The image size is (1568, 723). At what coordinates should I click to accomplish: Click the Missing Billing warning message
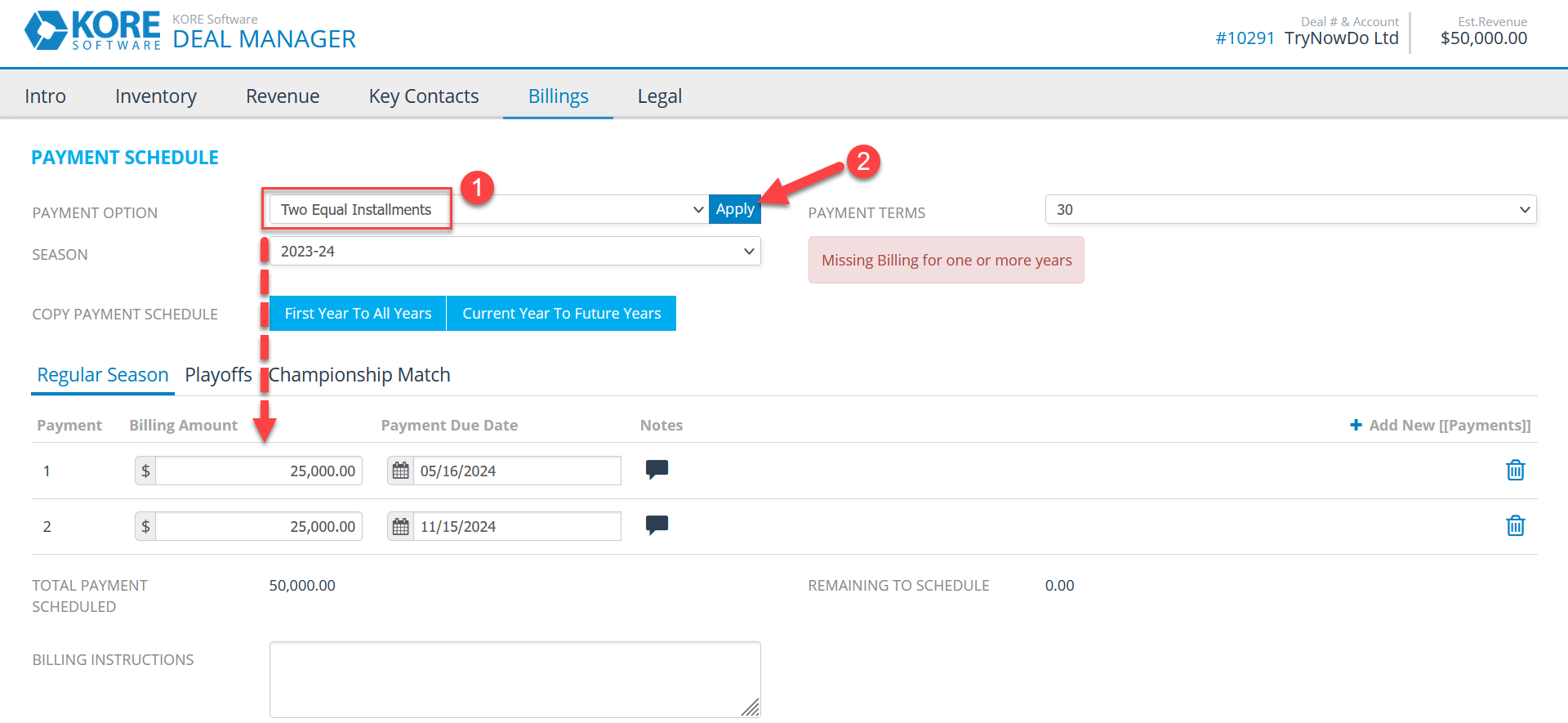point(947,260)
